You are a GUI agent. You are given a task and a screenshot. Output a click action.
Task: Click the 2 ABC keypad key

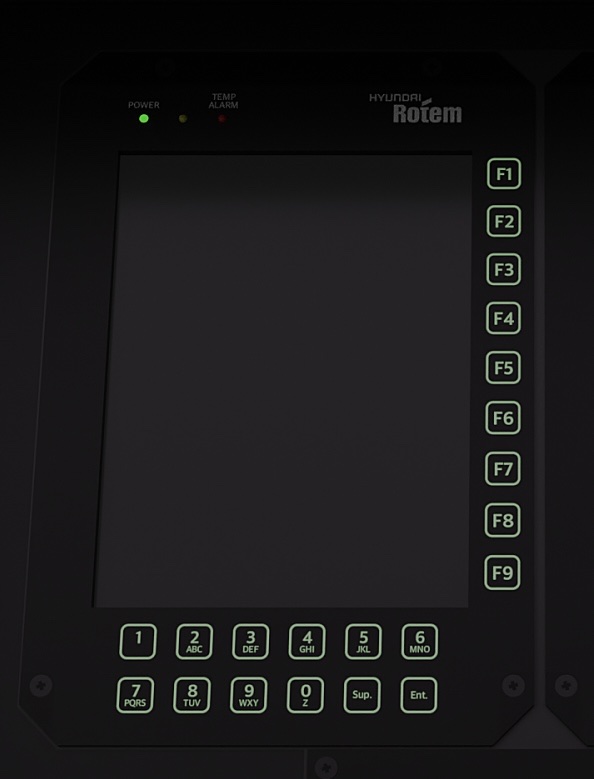[x=194, y=641]
